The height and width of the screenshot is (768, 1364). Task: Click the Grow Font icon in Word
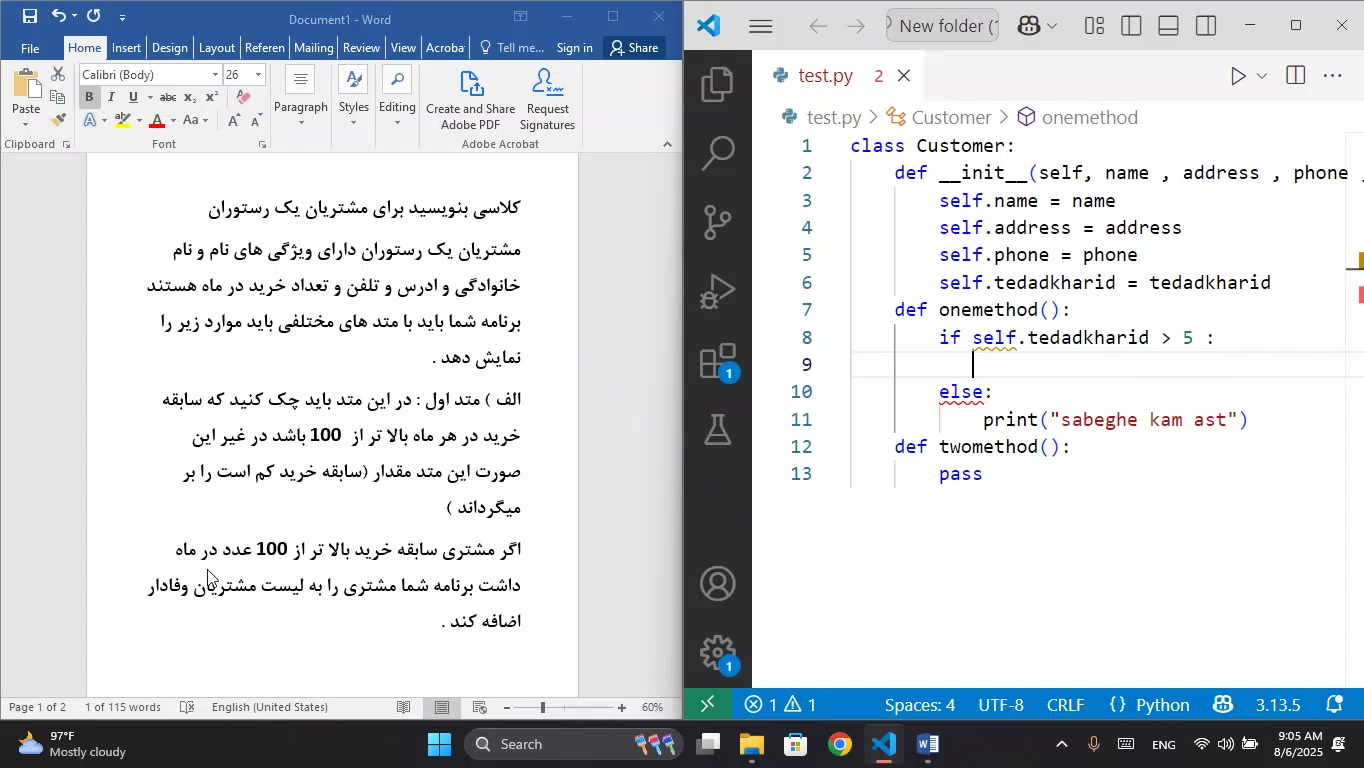tap(233, 121)
